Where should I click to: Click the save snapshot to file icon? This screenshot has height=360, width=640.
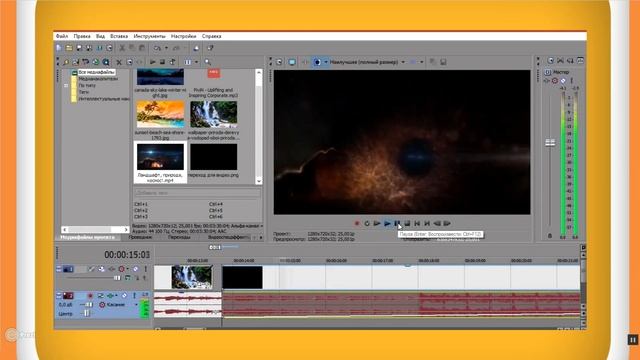[443, 62]
